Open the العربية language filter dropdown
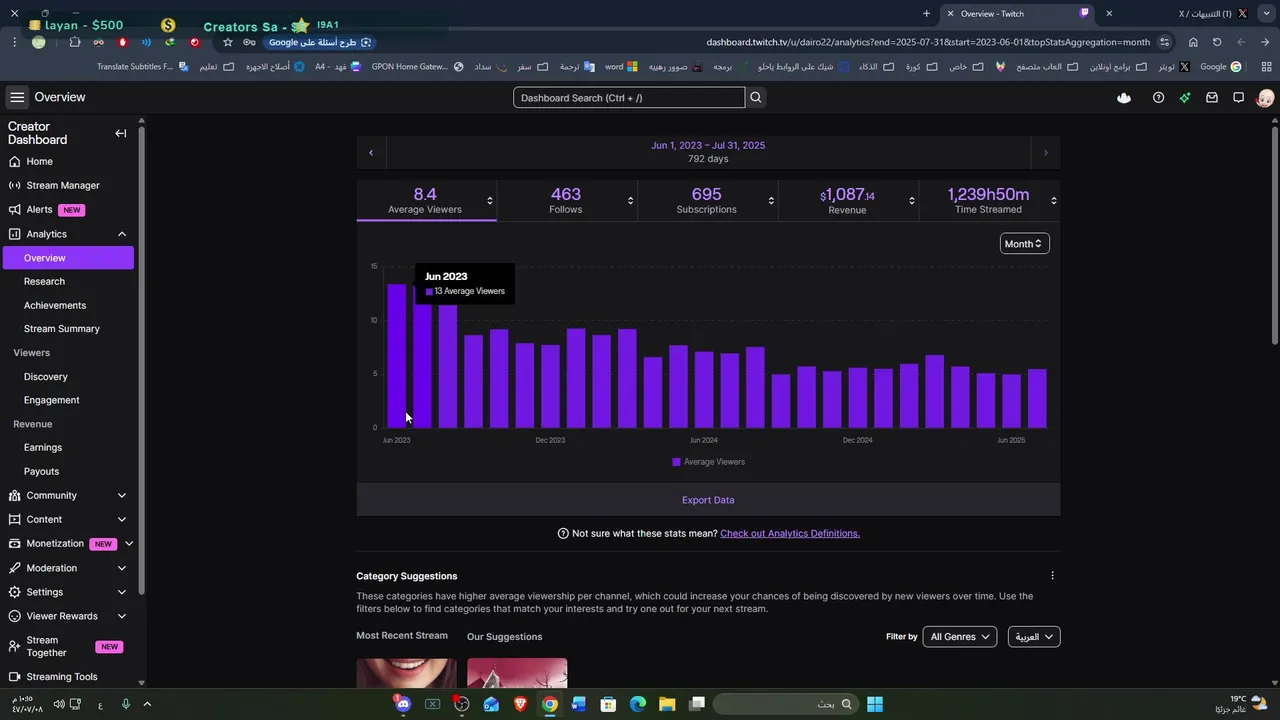 [x=1033, y=637]
